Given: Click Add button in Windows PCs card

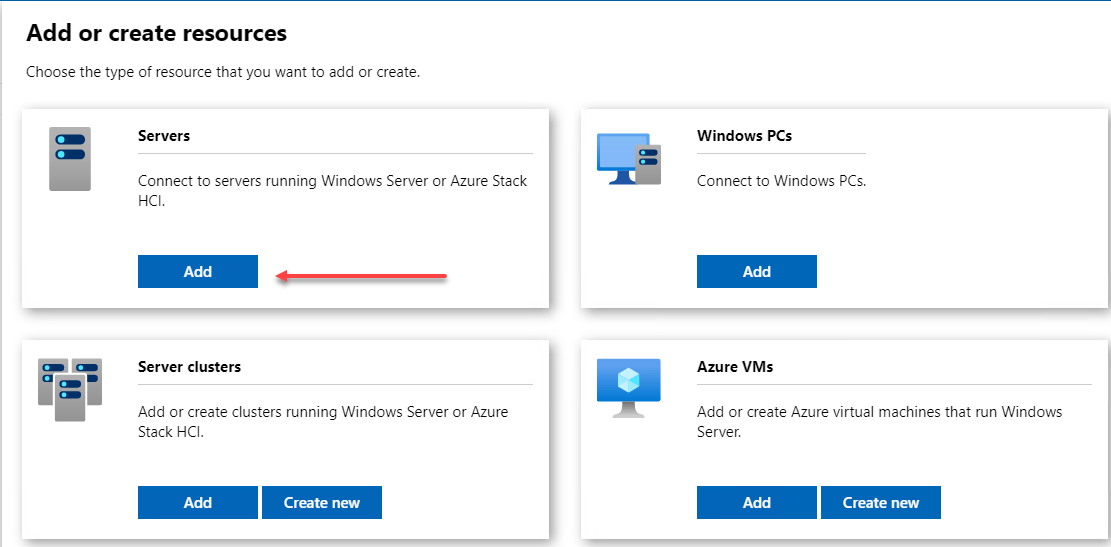Looking at the screenshot, I should (757, 271).
